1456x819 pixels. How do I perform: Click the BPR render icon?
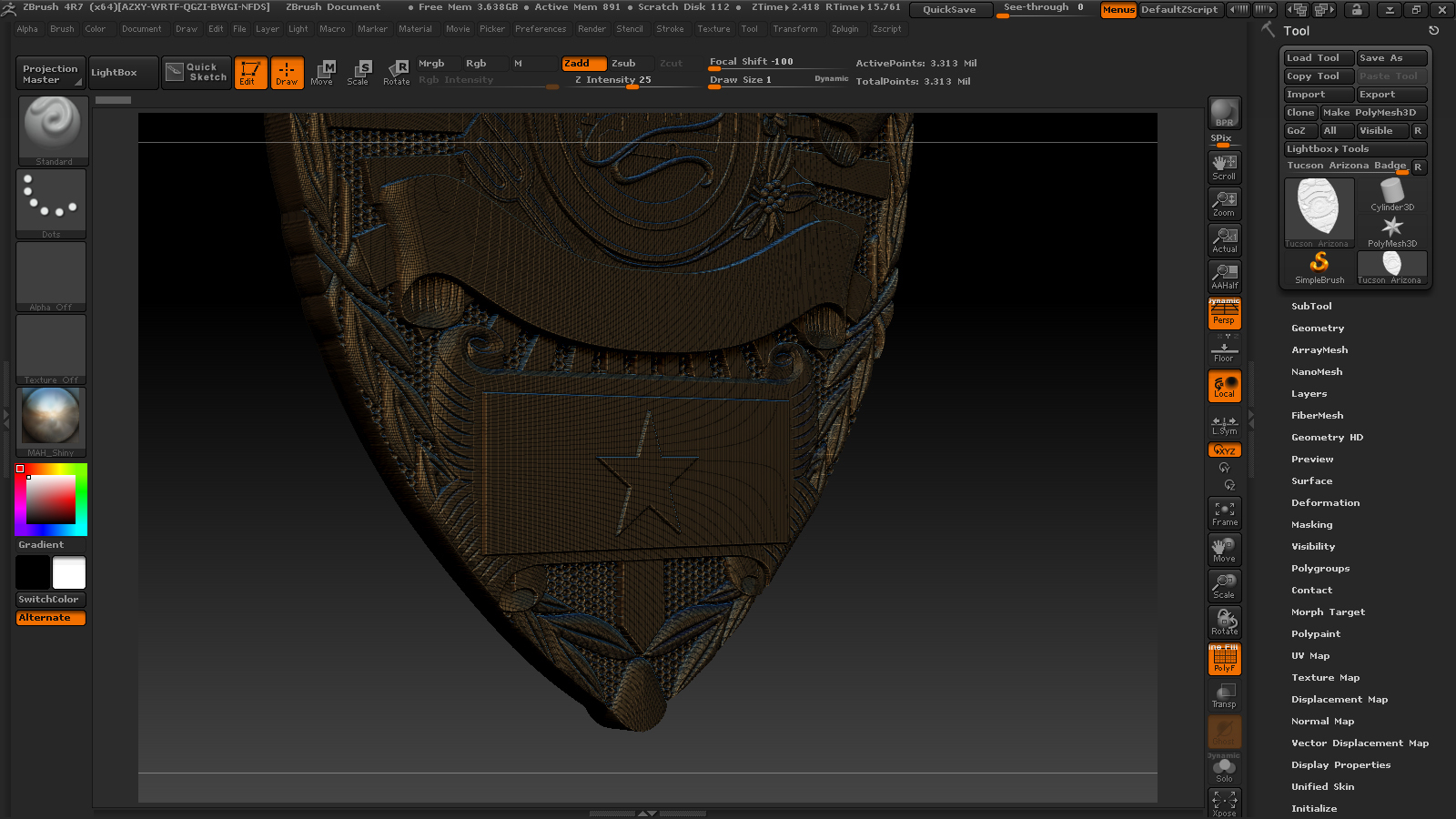pyautogui.click(x=1224, y=113)
